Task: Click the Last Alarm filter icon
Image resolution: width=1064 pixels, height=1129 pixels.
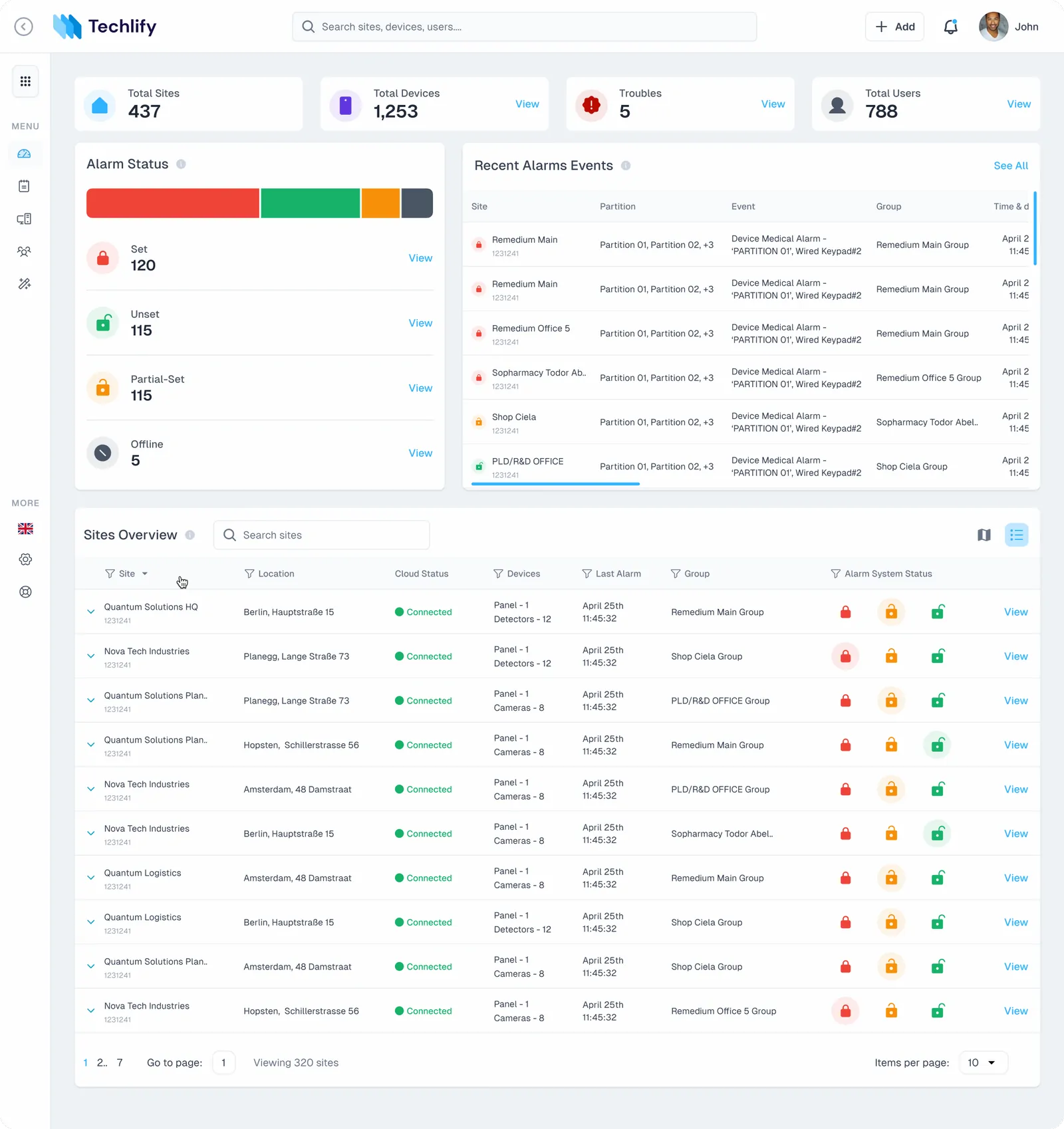Action: (587, 574)
